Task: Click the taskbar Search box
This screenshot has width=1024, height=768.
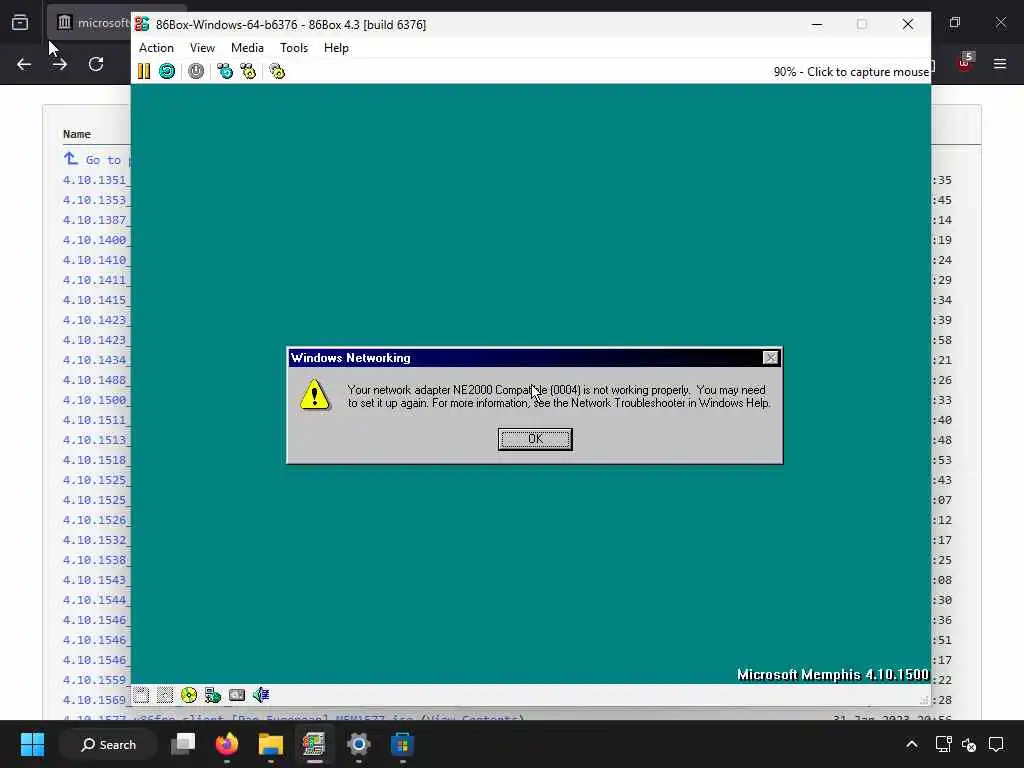Action: coord(108,744)
